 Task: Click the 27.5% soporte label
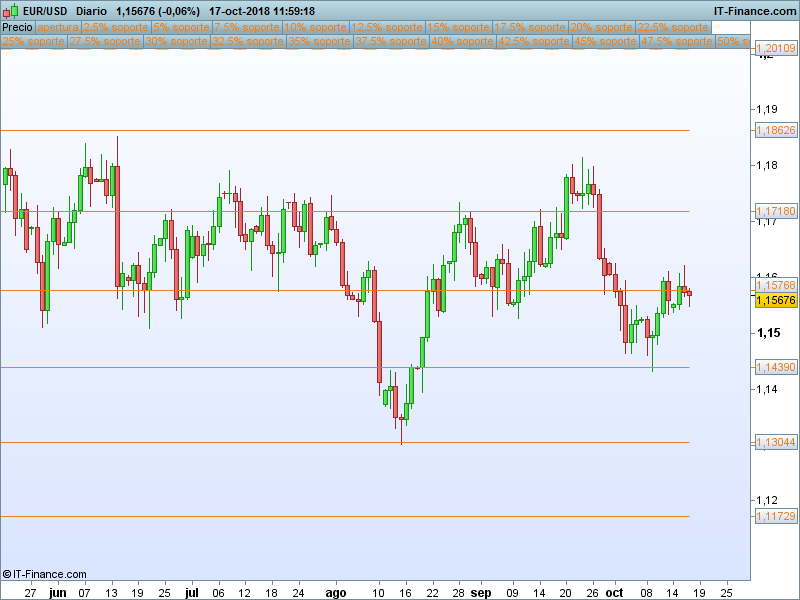click(x=105, y=41)
